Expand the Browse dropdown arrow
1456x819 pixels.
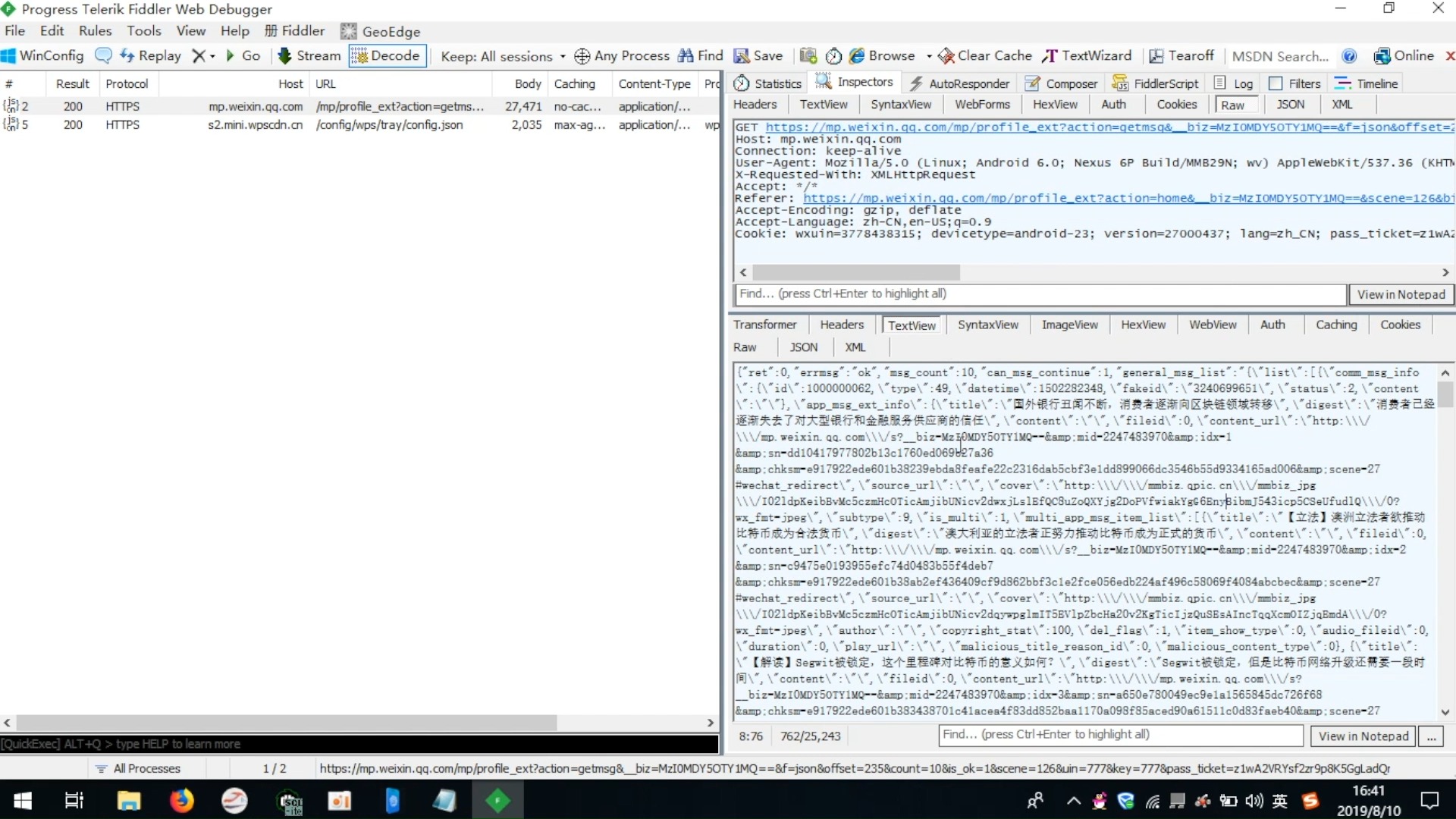click(929, 56)
